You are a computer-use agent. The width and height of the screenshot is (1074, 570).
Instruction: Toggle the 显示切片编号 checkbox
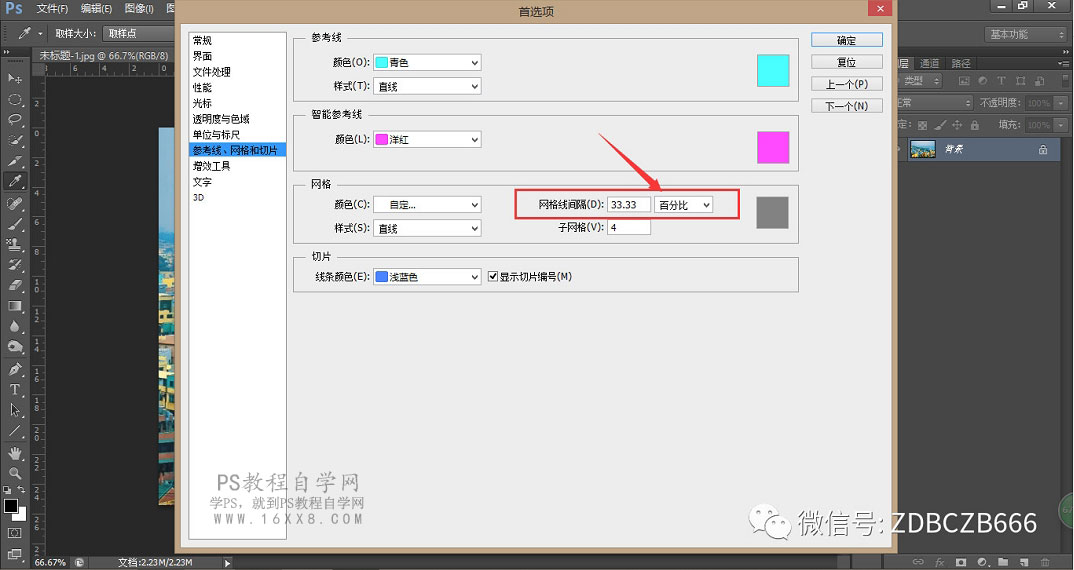coord(492,277)
